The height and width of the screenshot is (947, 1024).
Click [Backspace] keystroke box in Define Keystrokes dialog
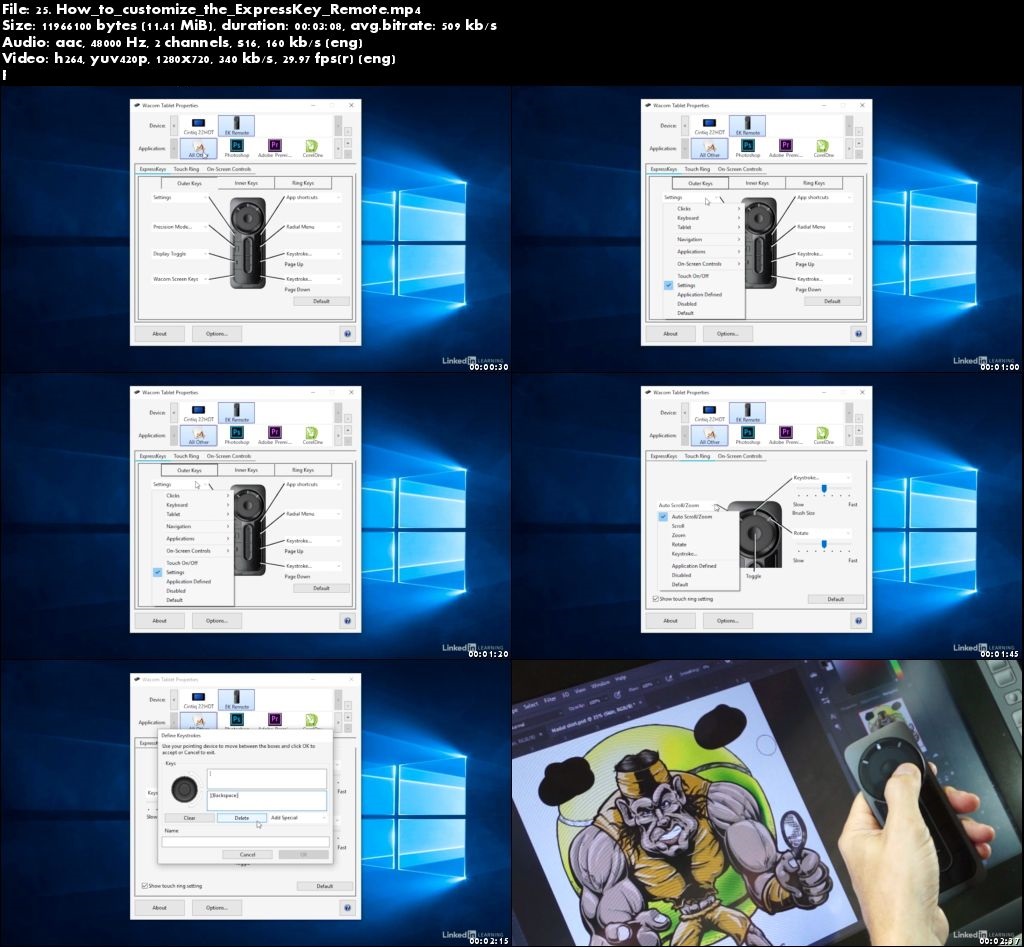266,800
